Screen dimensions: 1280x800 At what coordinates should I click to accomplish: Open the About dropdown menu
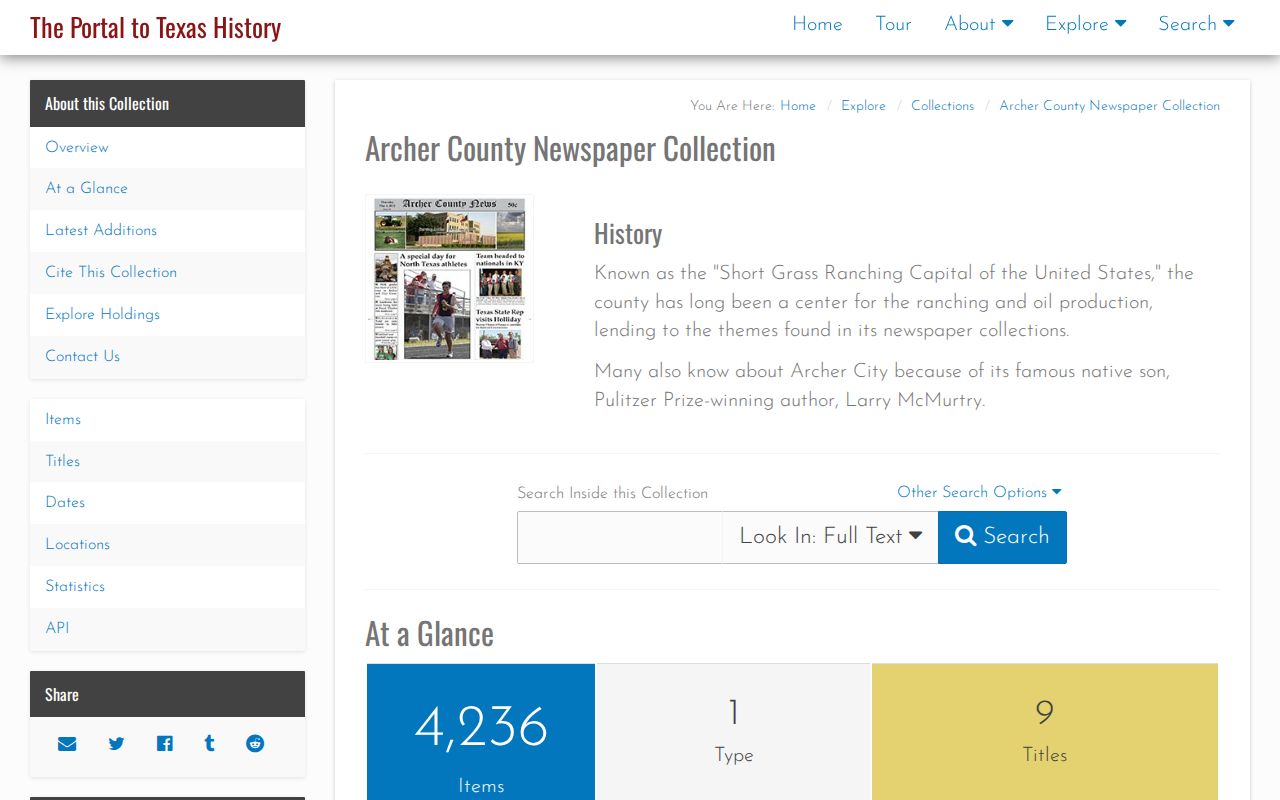click(x=979, y=24)
